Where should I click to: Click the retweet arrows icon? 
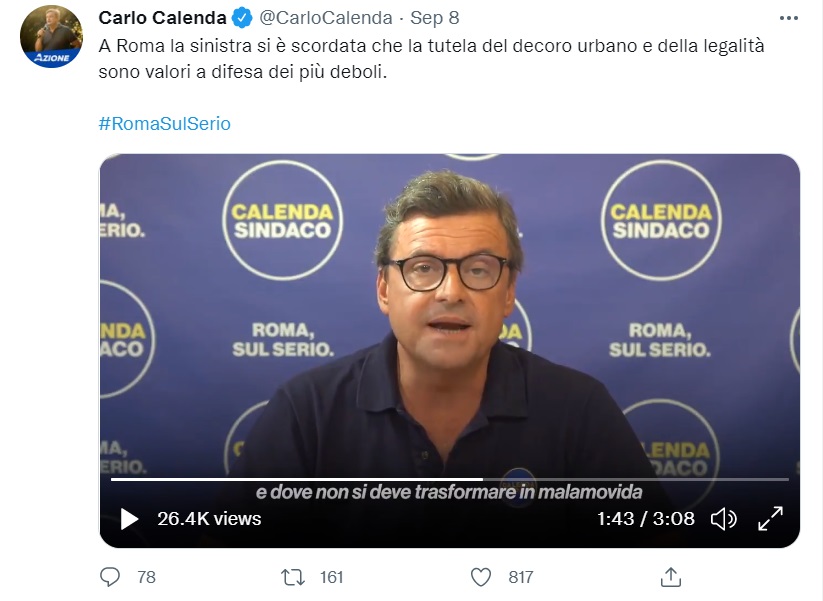[292, 577]
